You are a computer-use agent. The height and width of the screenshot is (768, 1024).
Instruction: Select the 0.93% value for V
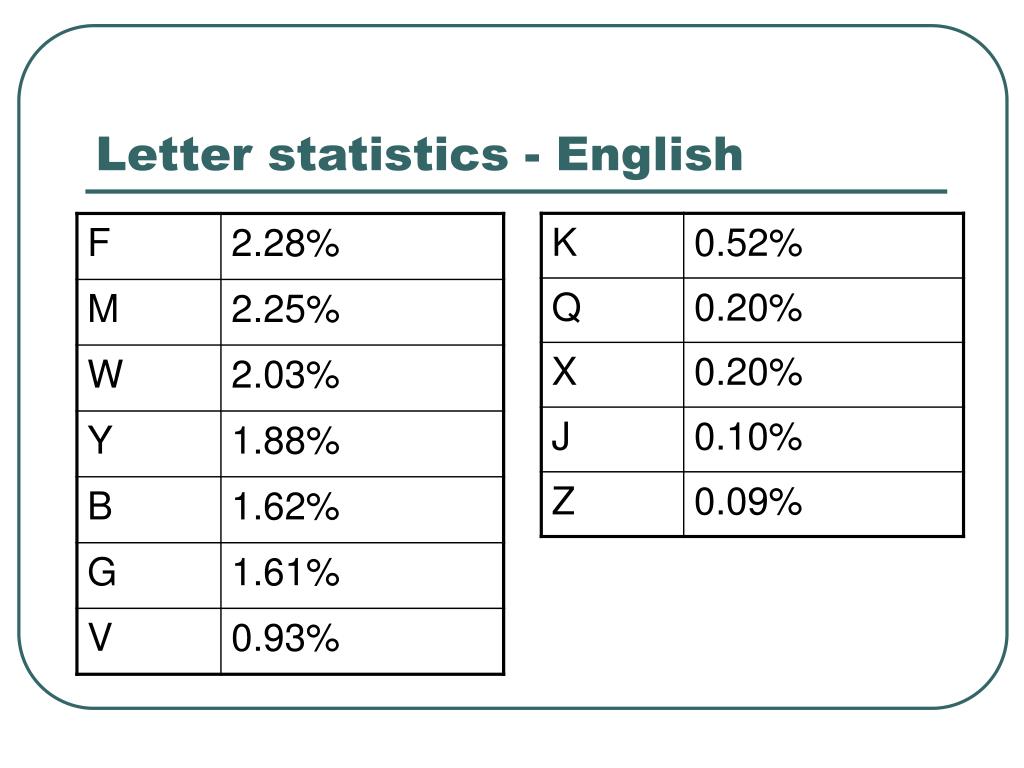[x=362, y=641]
